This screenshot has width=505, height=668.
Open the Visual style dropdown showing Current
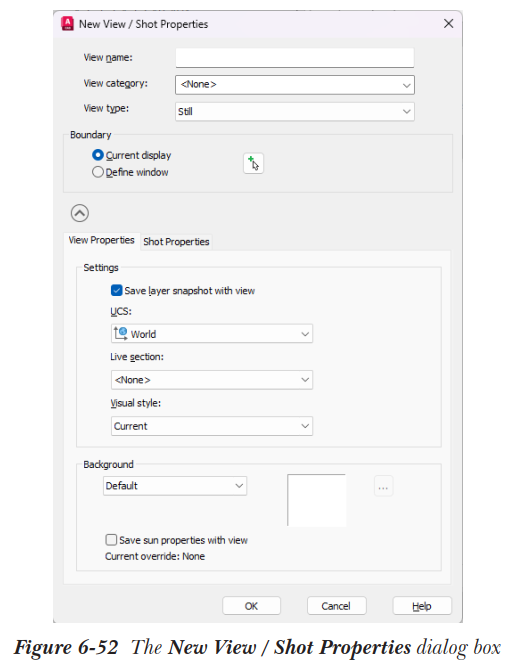click(x=212, y=426)
